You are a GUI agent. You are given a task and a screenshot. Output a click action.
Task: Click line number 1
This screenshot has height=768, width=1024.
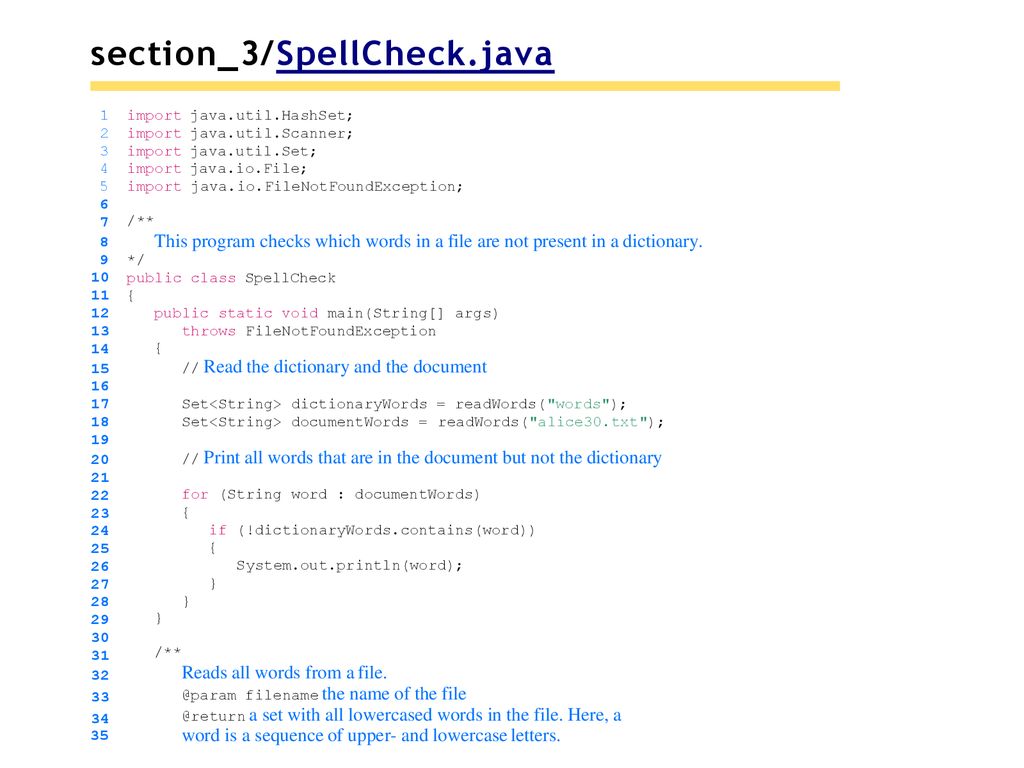(104, 116)
